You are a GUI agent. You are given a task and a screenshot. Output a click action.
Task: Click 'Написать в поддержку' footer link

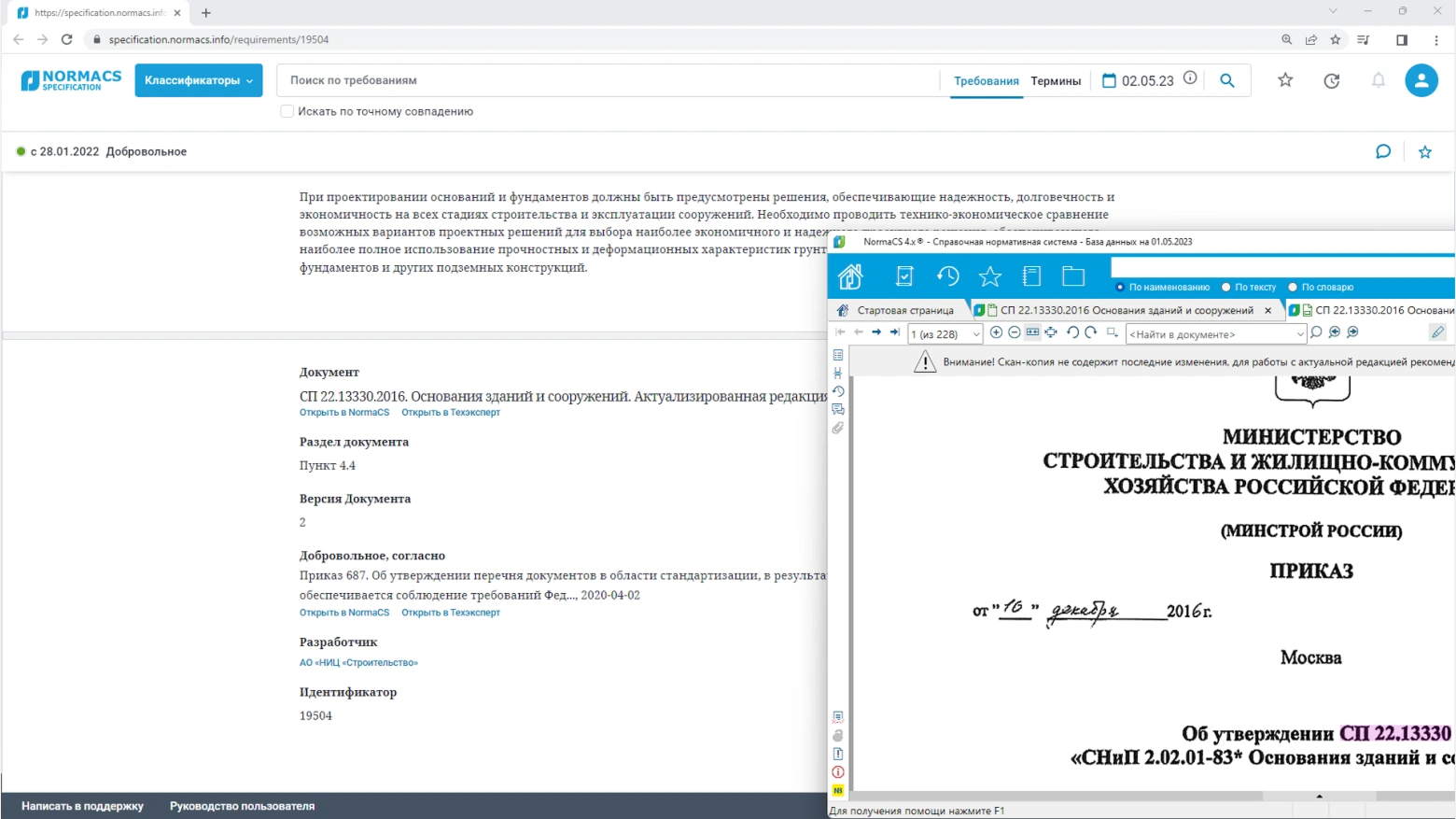[x=82, y=806]
